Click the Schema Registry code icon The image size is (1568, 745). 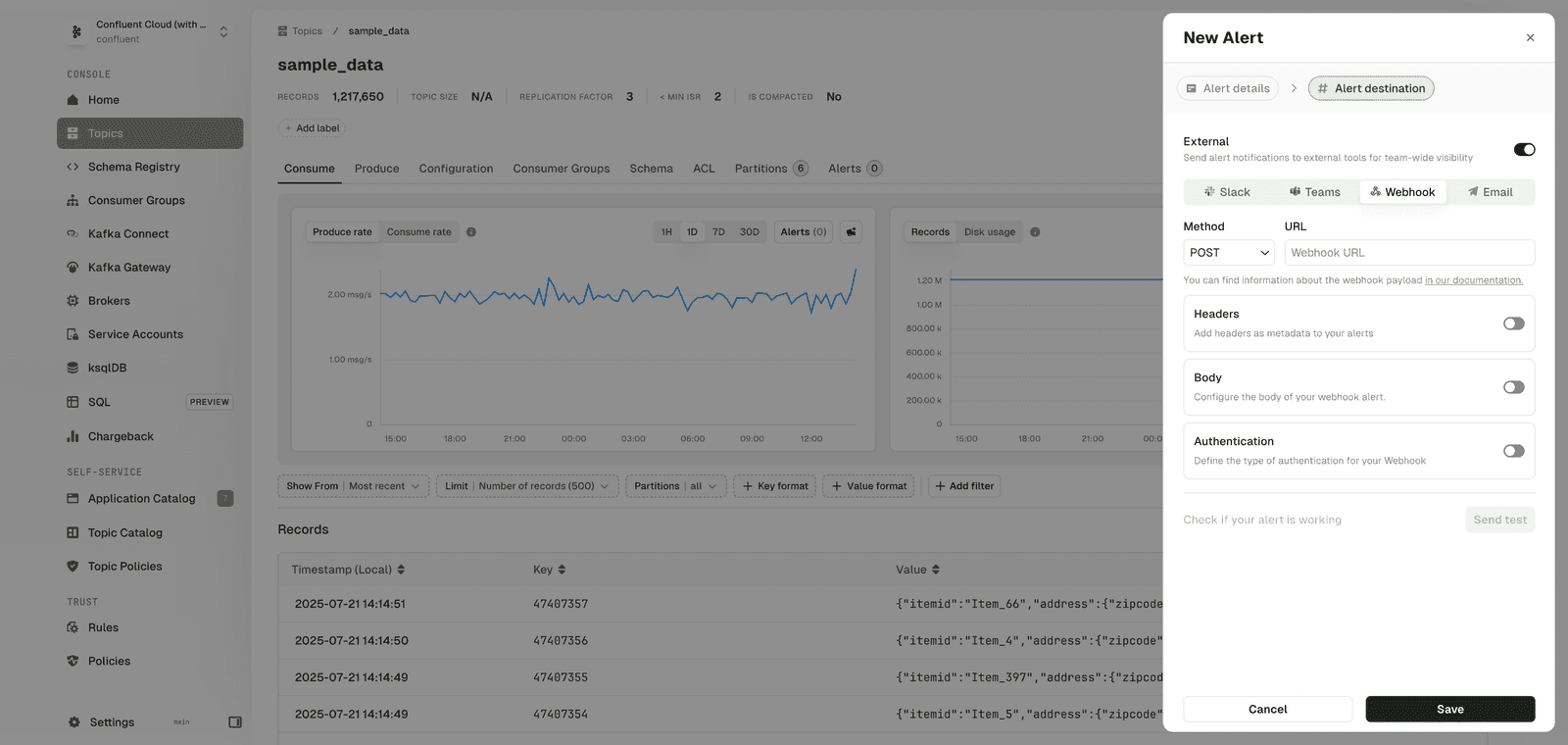point(73,168)
